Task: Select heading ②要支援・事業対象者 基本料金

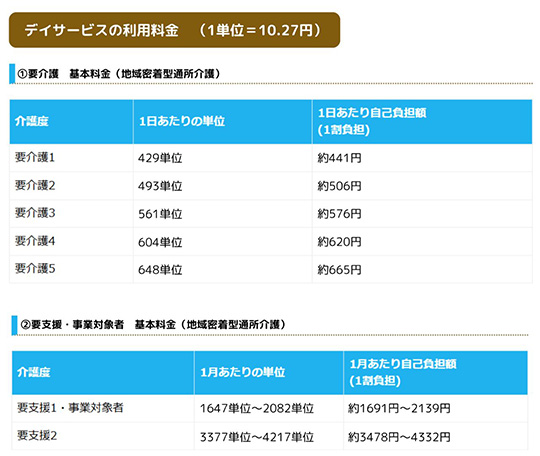Action: point(153,324)
